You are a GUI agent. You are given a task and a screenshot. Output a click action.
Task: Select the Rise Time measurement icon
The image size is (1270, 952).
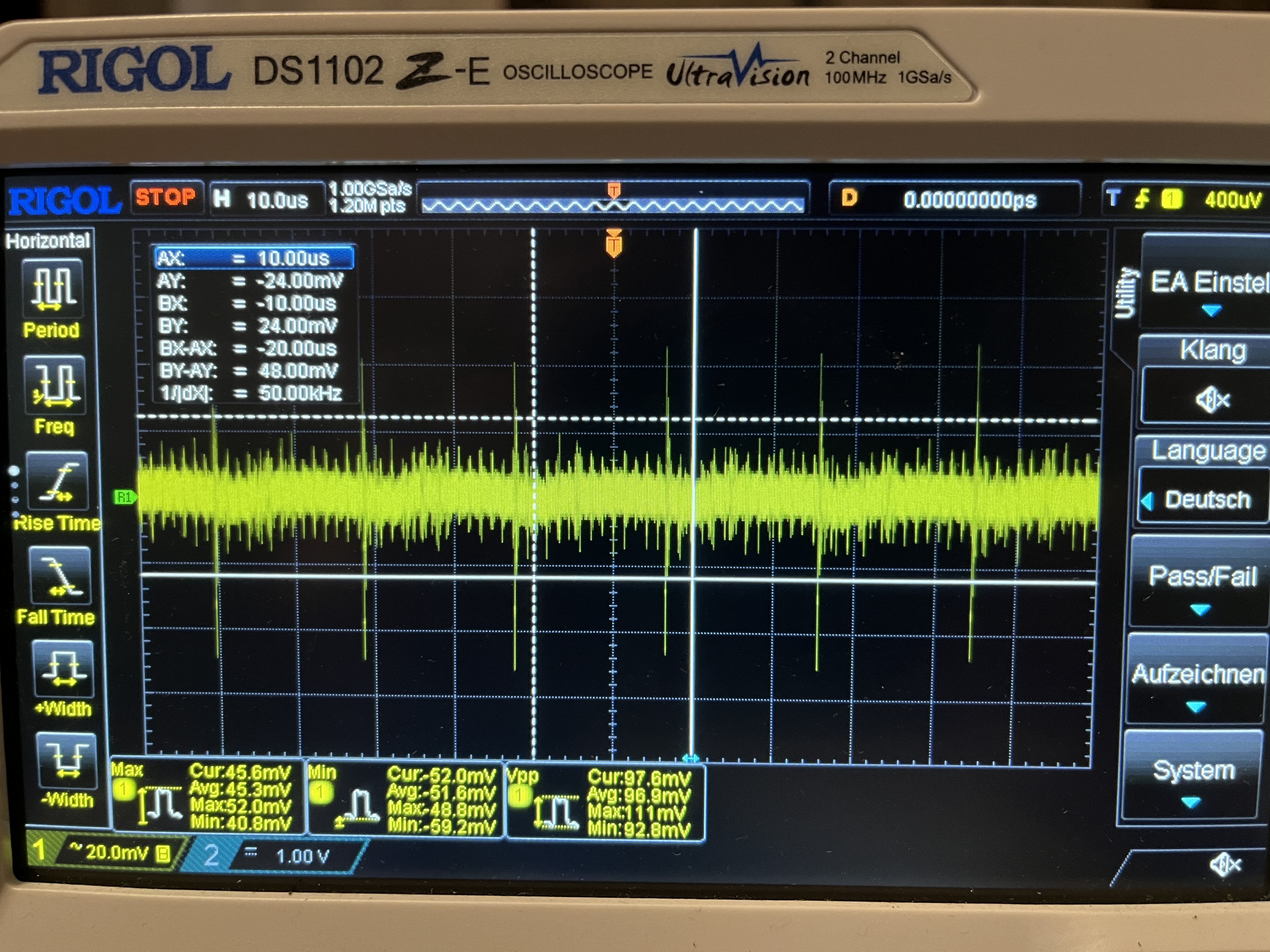pos(57,480)
